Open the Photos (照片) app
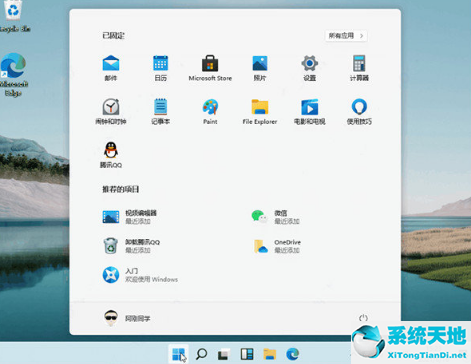This screenshot has width=471, height=364. 260,68
